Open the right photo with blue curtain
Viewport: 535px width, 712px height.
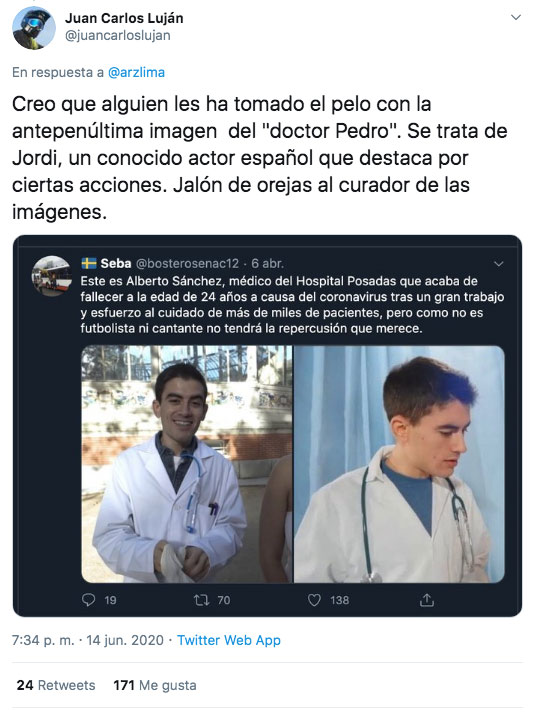pos(399,464)
